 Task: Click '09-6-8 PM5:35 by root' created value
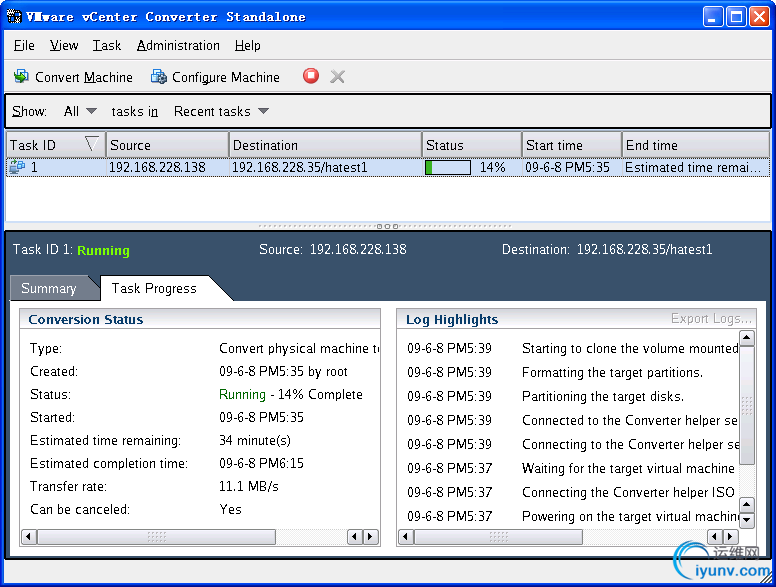pyautogui.click(x=283, y=372)
